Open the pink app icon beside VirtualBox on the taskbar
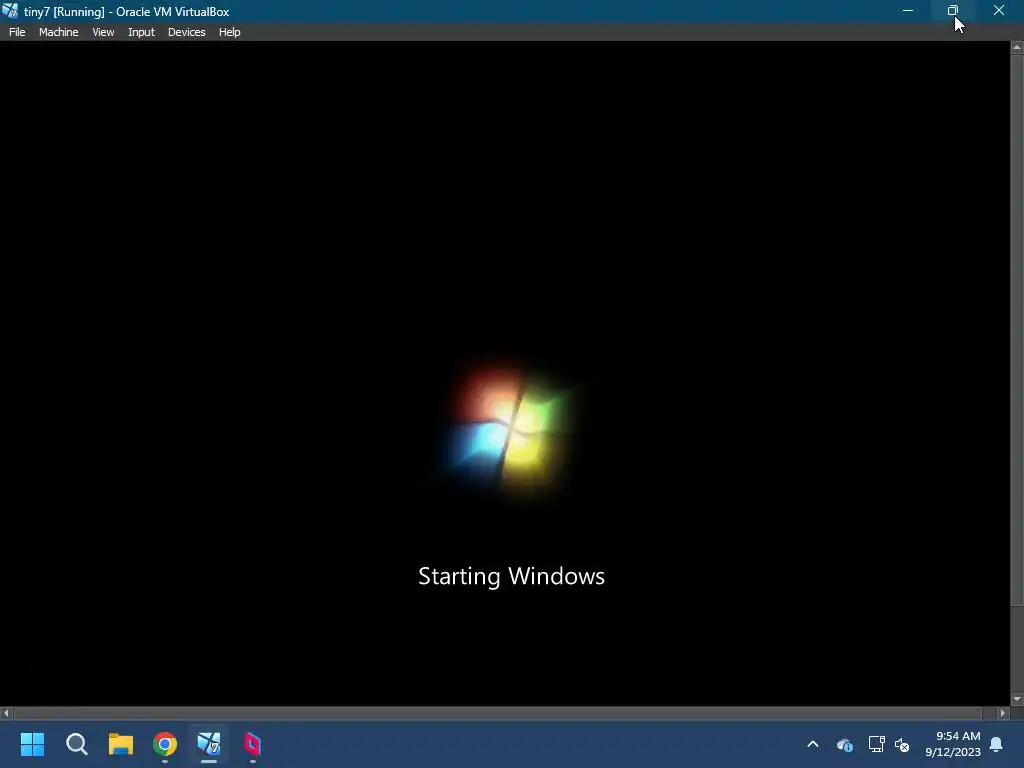 [253, 744]
